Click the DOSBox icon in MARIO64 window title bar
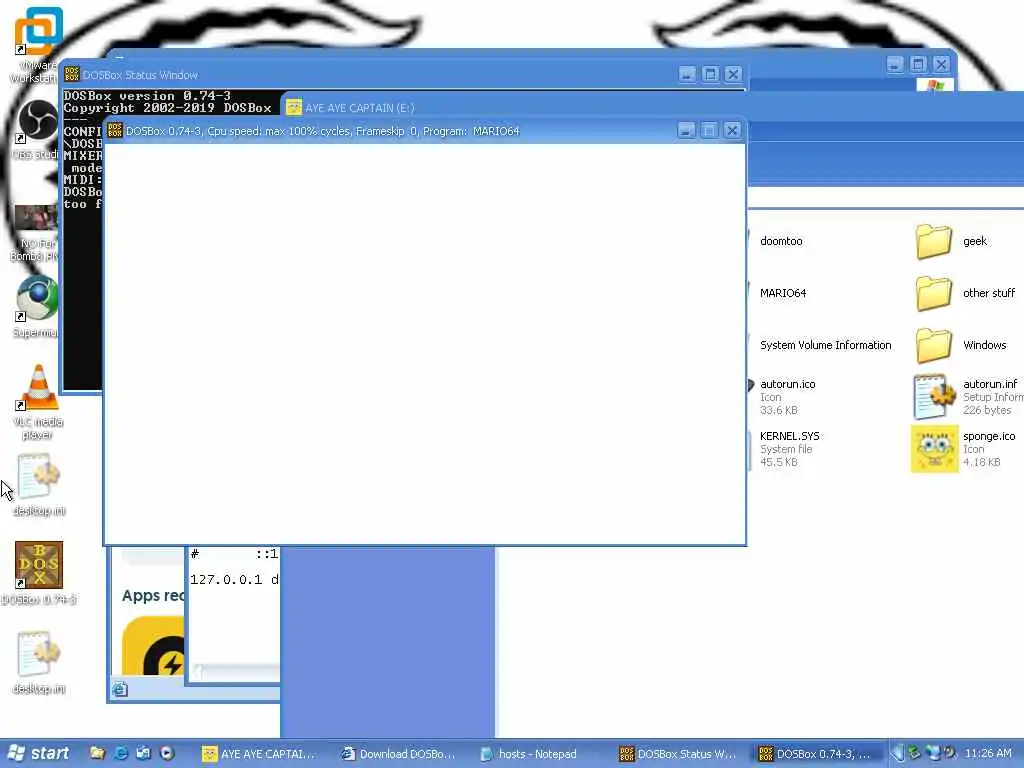Image resolution: width=1024 pixels, height=768 pixels. [115, 131]
